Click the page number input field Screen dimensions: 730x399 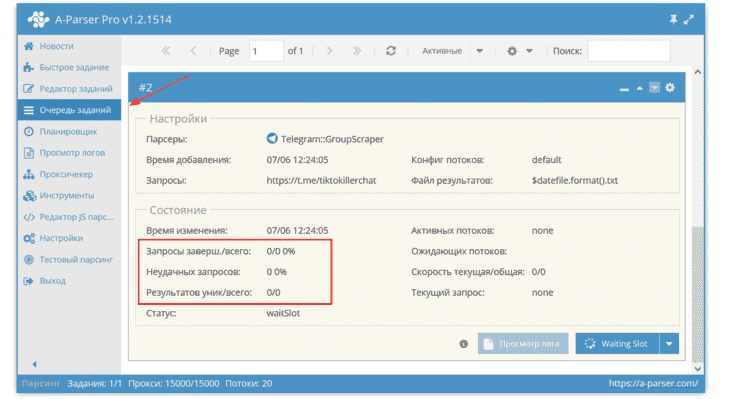coord(266,51)
